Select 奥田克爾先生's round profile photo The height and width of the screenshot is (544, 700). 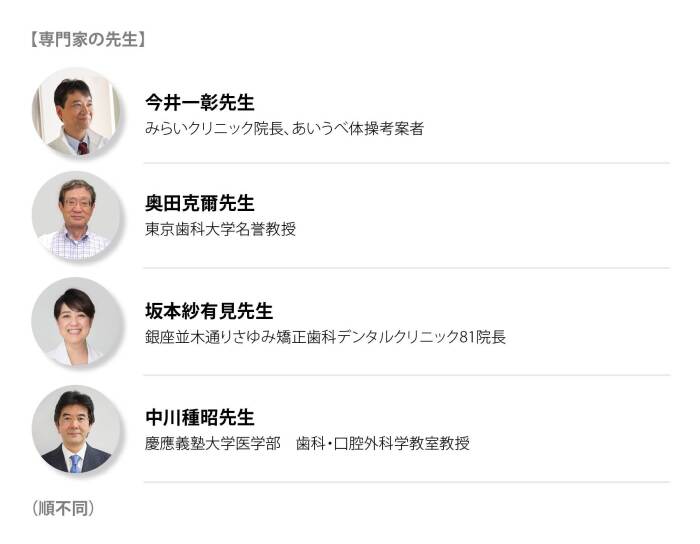tap(76, 216)
